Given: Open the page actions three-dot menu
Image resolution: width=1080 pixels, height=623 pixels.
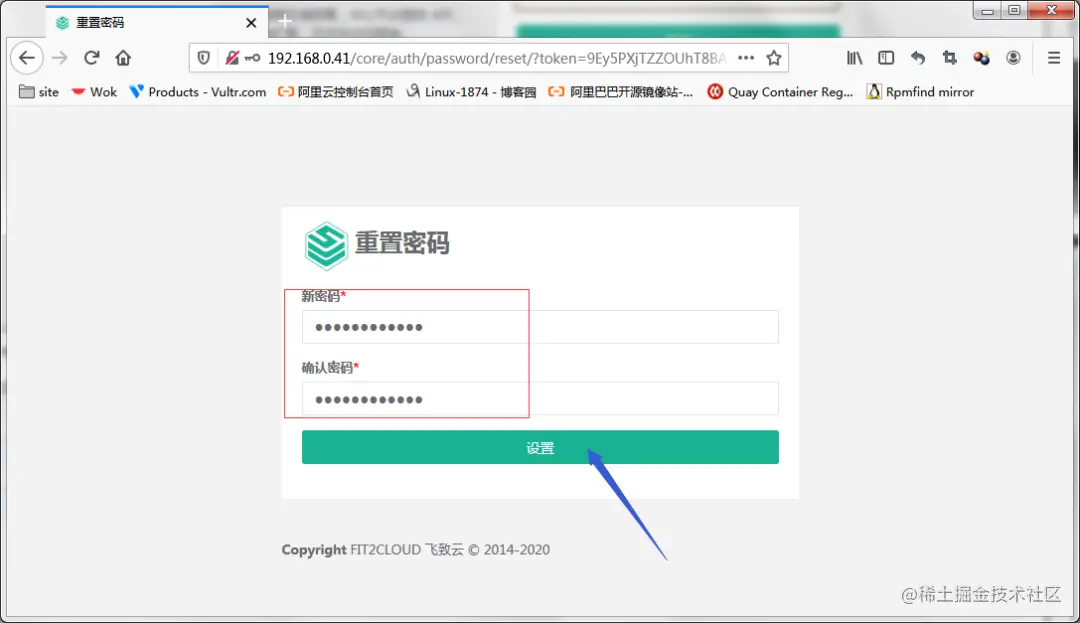Looking at the screenshot, I should (x=746, y=58).
